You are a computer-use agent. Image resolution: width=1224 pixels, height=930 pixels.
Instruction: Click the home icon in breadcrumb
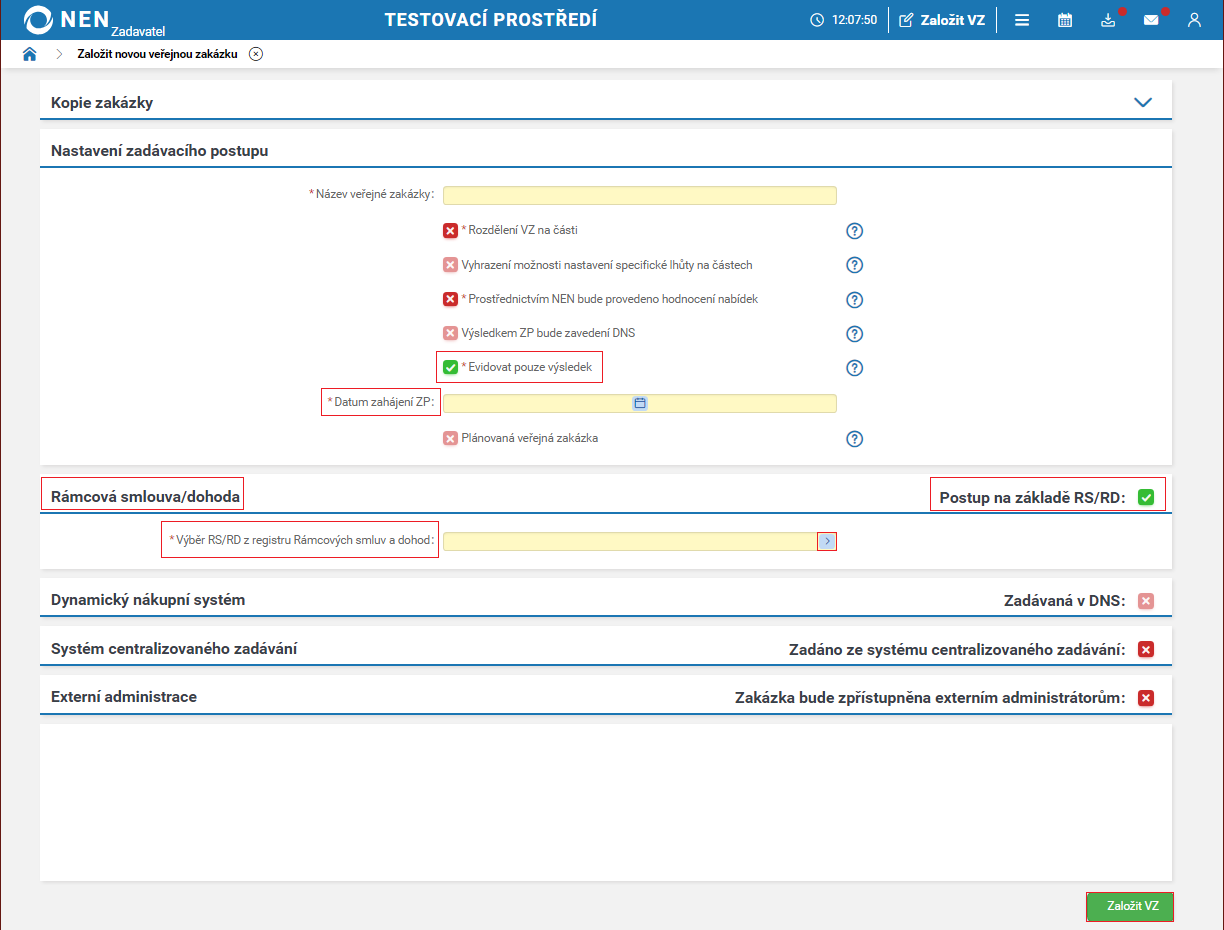(29, 54)
